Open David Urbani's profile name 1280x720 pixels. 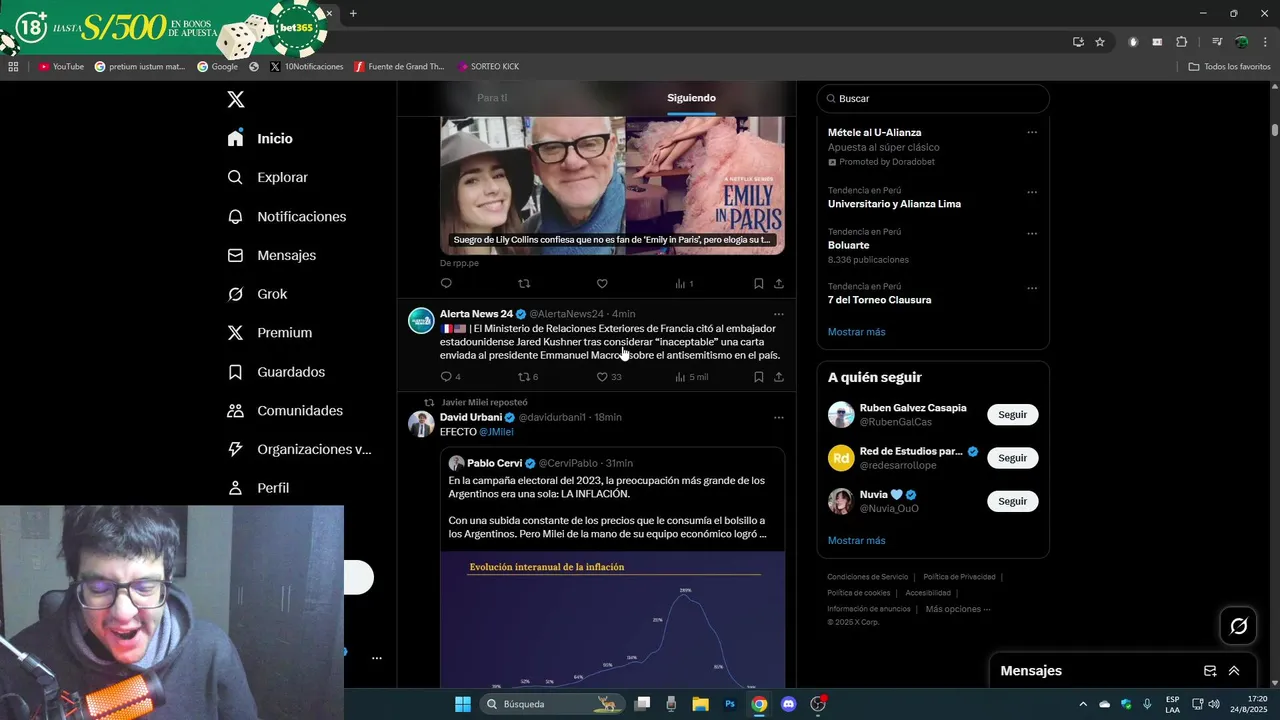(x=471, y=417)
